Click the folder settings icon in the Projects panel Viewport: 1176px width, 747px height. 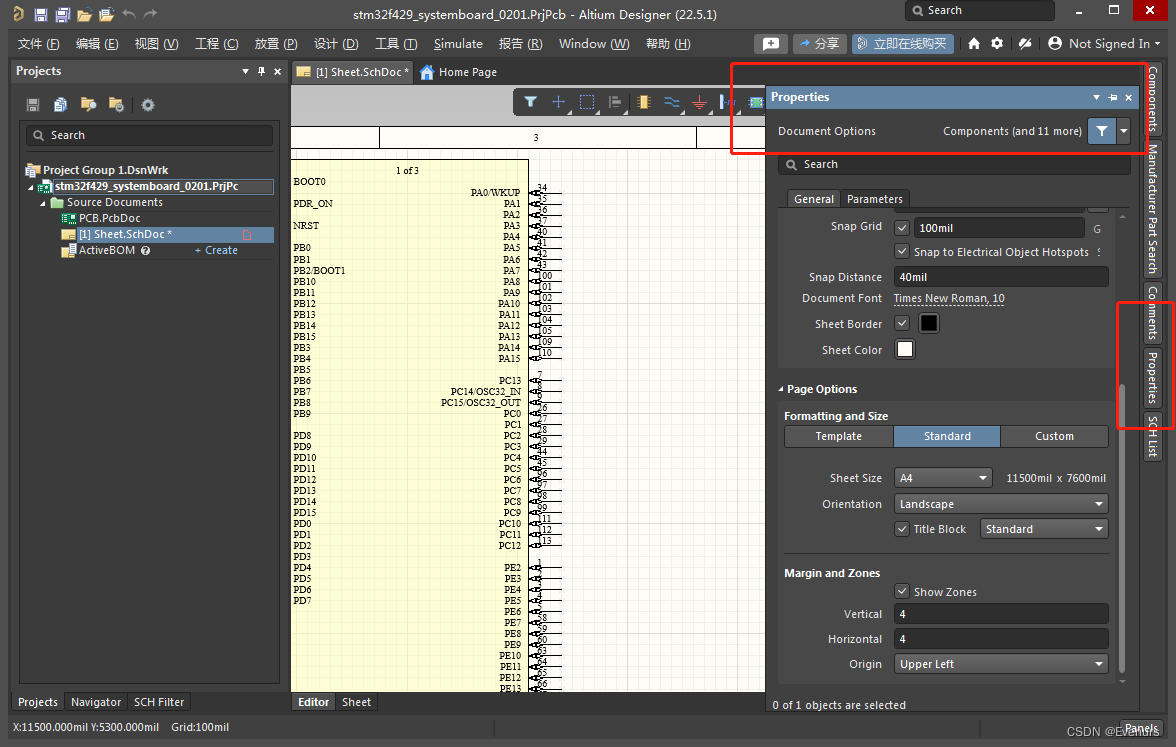(x=116, y=104)
